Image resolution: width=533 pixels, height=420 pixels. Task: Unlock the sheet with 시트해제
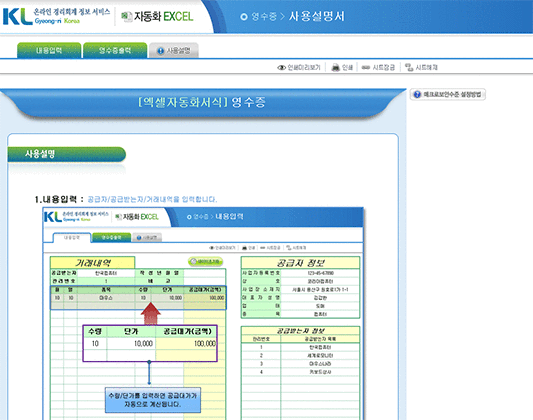click(x=421, y=67)
